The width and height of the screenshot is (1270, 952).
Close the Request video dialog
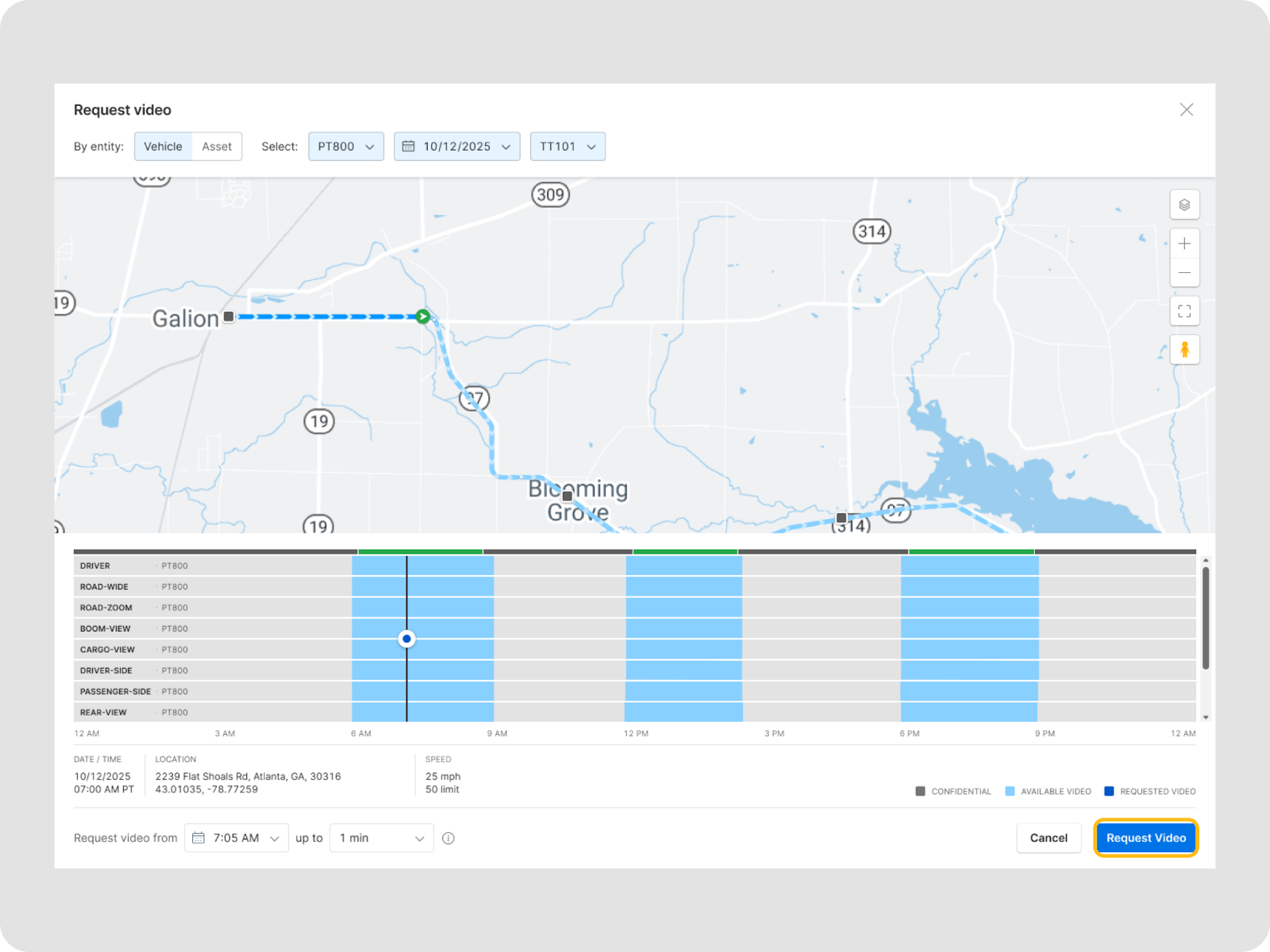(1186, 109)
